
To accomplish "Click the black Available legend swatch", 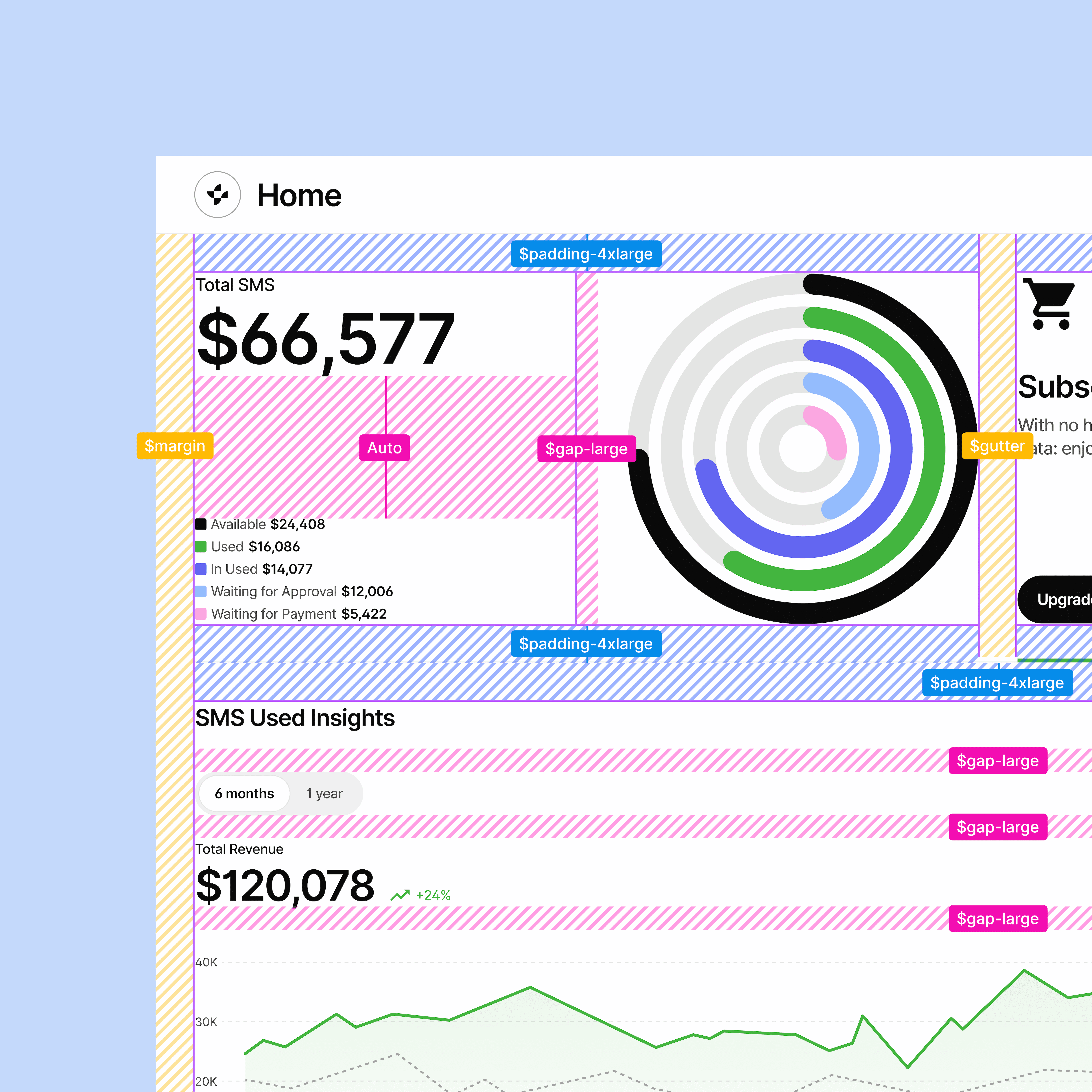I will 201,524.
